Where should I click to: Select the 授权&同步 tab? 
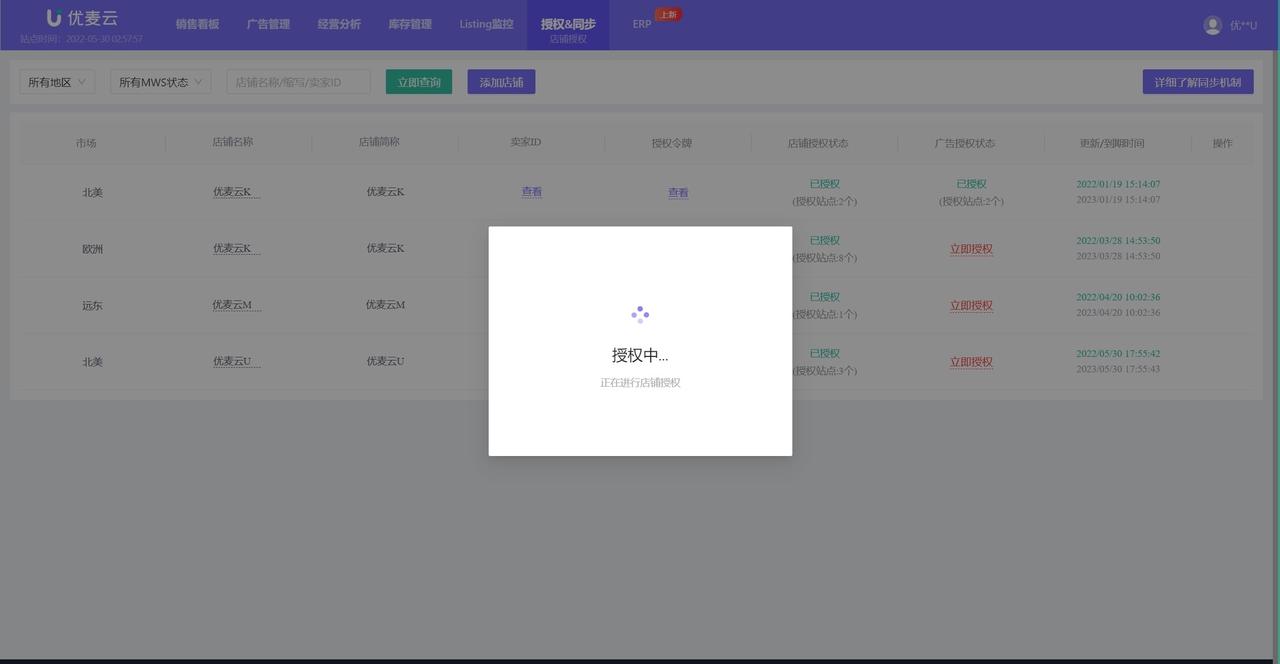tap(566, 22)
